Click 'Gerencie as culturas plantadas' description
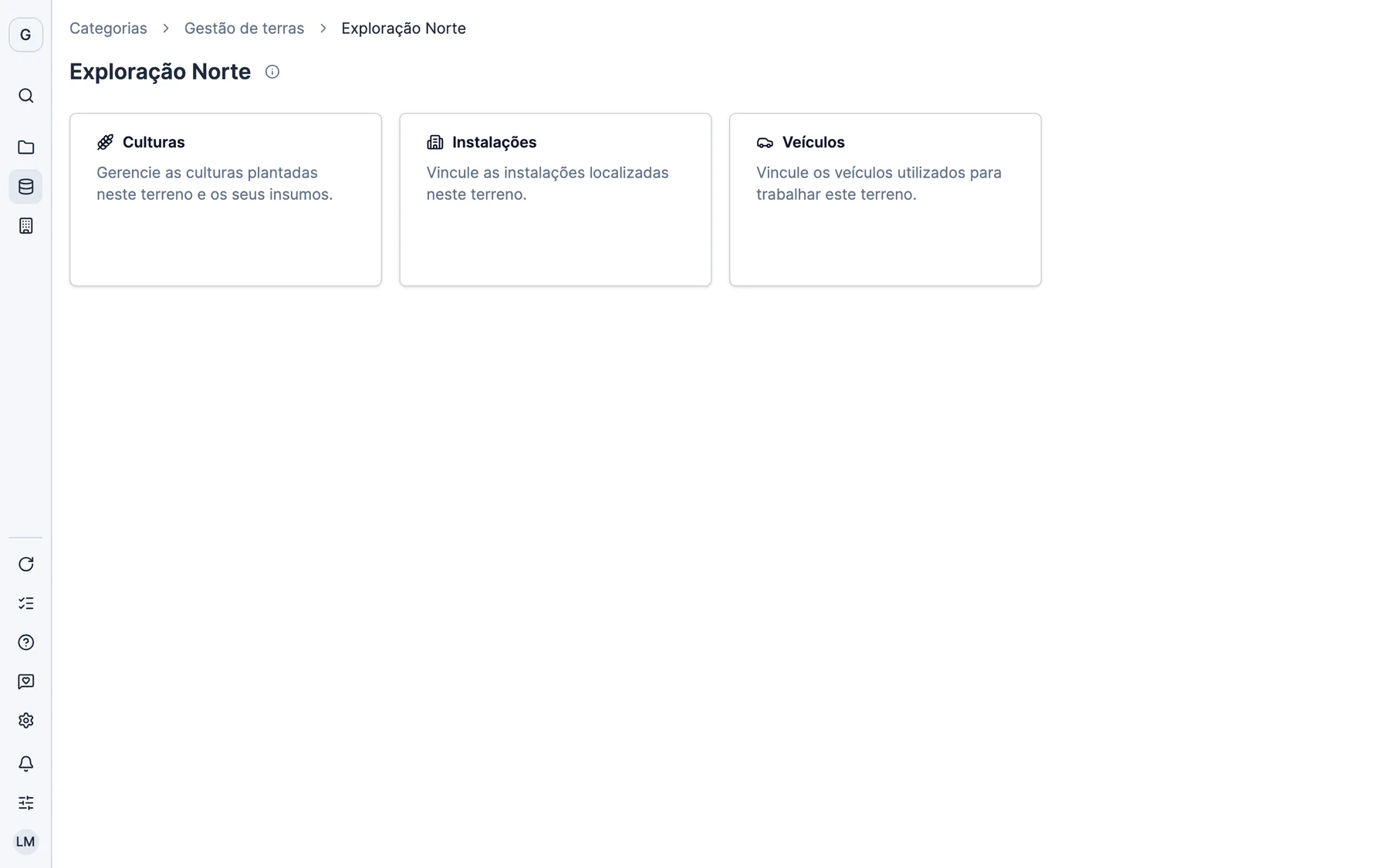Image resolution: width=1389 pixels, height=868 pixels. click(x=215, y=184)
